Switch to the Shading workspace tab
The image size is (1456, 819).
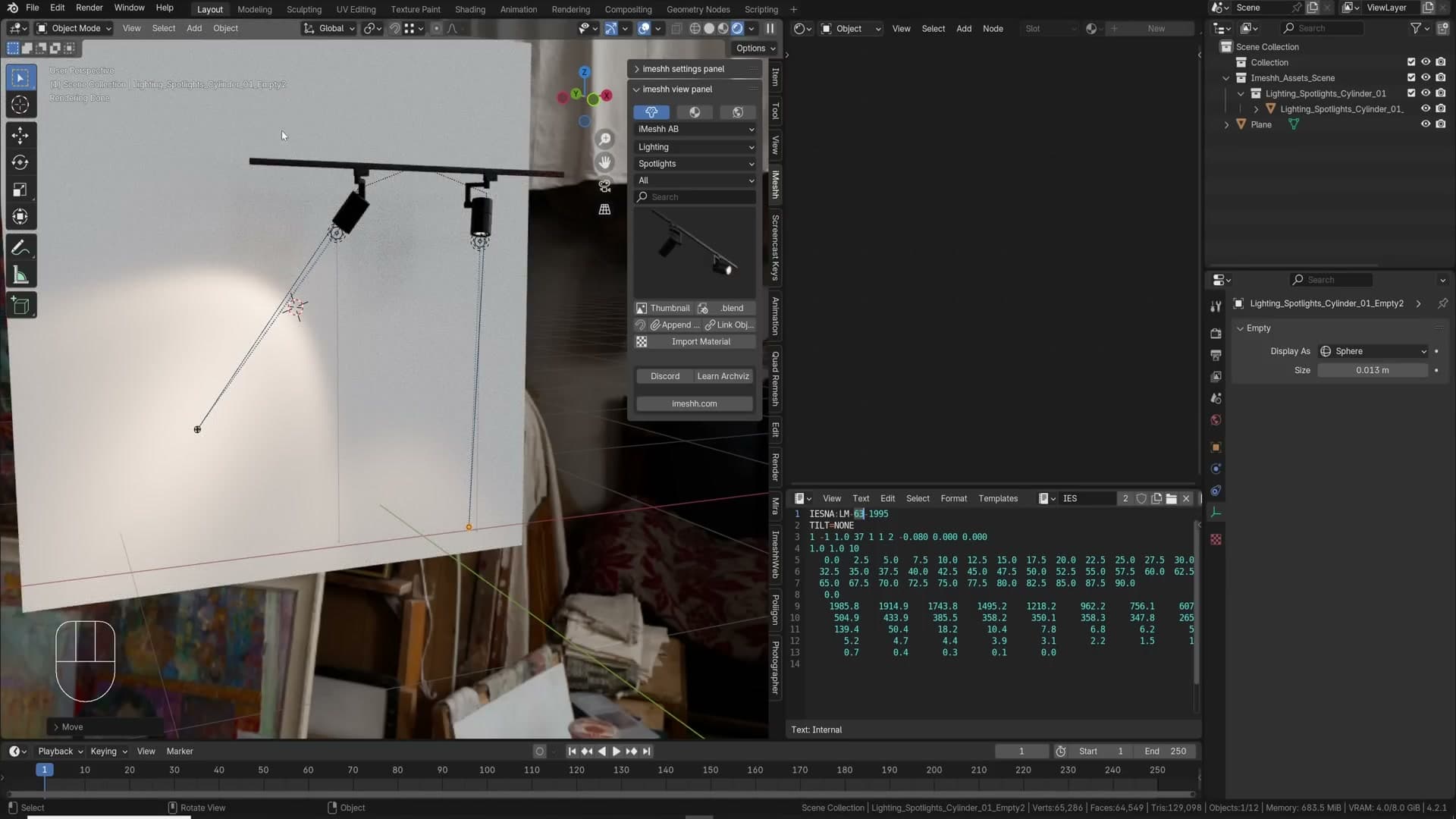tap(469, 9)
